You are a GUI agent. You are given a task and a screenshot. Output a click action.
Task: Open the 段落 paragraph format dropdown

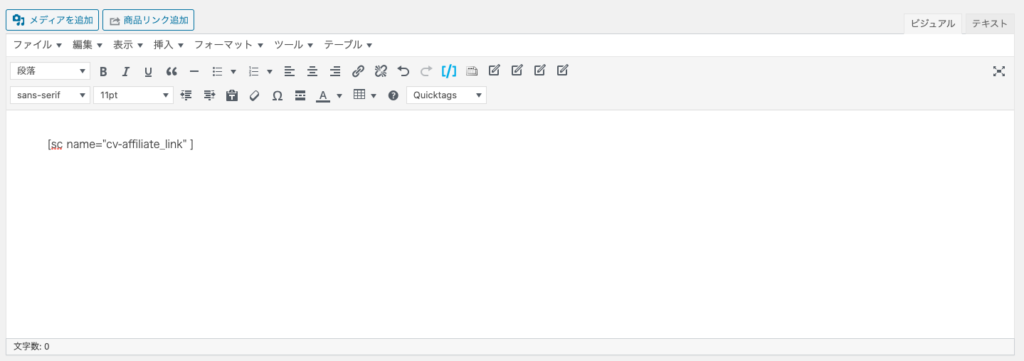pos(50,71)
